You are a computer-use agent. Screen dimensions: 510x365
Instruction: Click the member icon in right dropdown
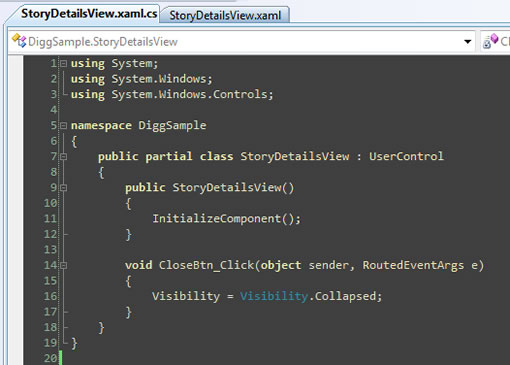(x=490, y=41)
